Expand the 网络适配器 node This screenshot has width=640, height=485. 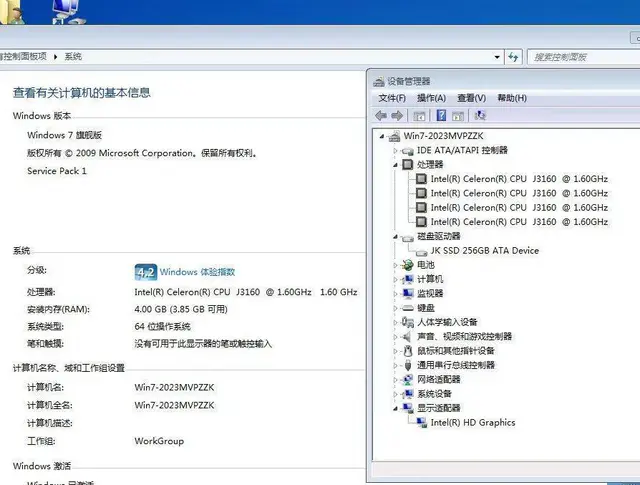click(x=395, y=380)
